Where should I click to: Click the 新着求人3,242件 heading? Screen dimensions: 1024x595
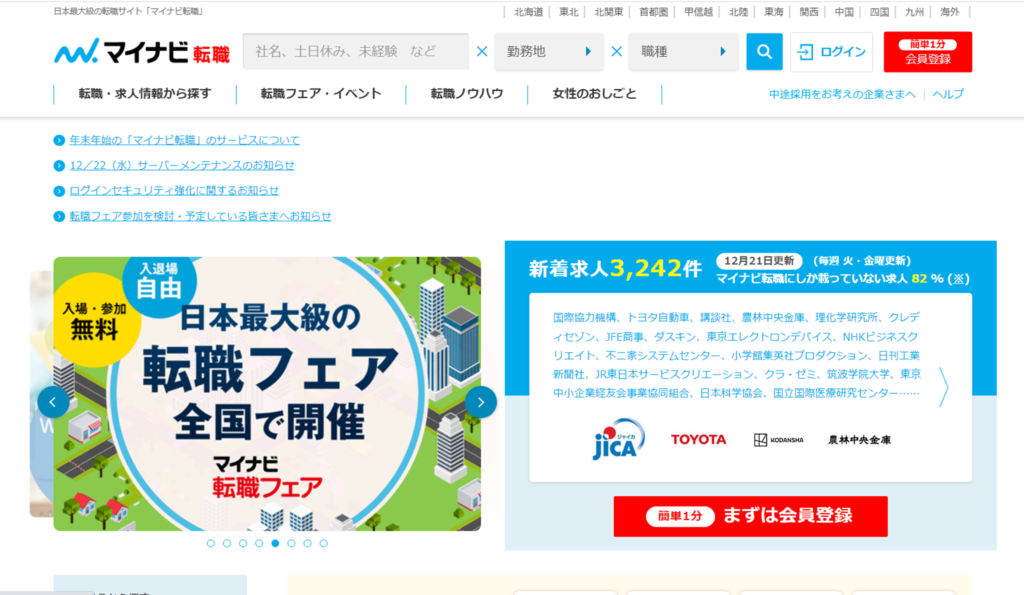615,268
